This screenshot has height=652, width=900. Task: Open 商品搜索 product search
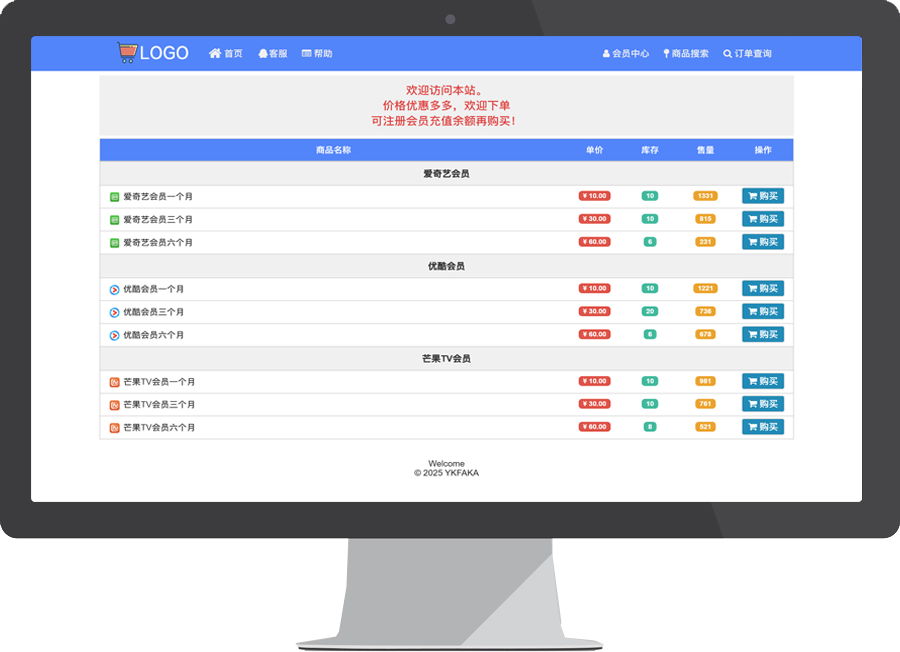(686, 54)
